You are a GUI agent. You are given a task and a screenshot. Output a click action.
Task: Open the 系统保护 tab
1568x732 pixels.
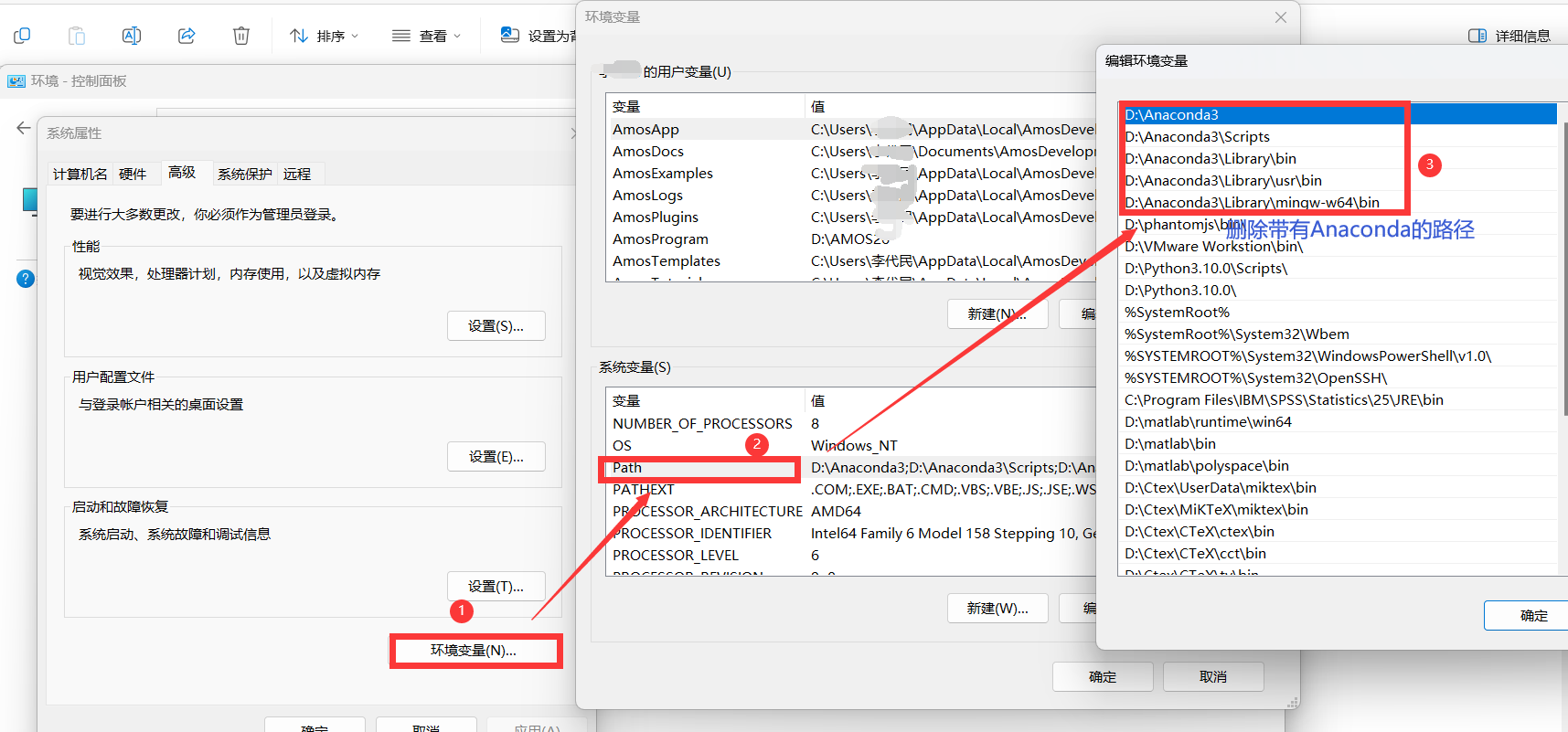[245, 174]
